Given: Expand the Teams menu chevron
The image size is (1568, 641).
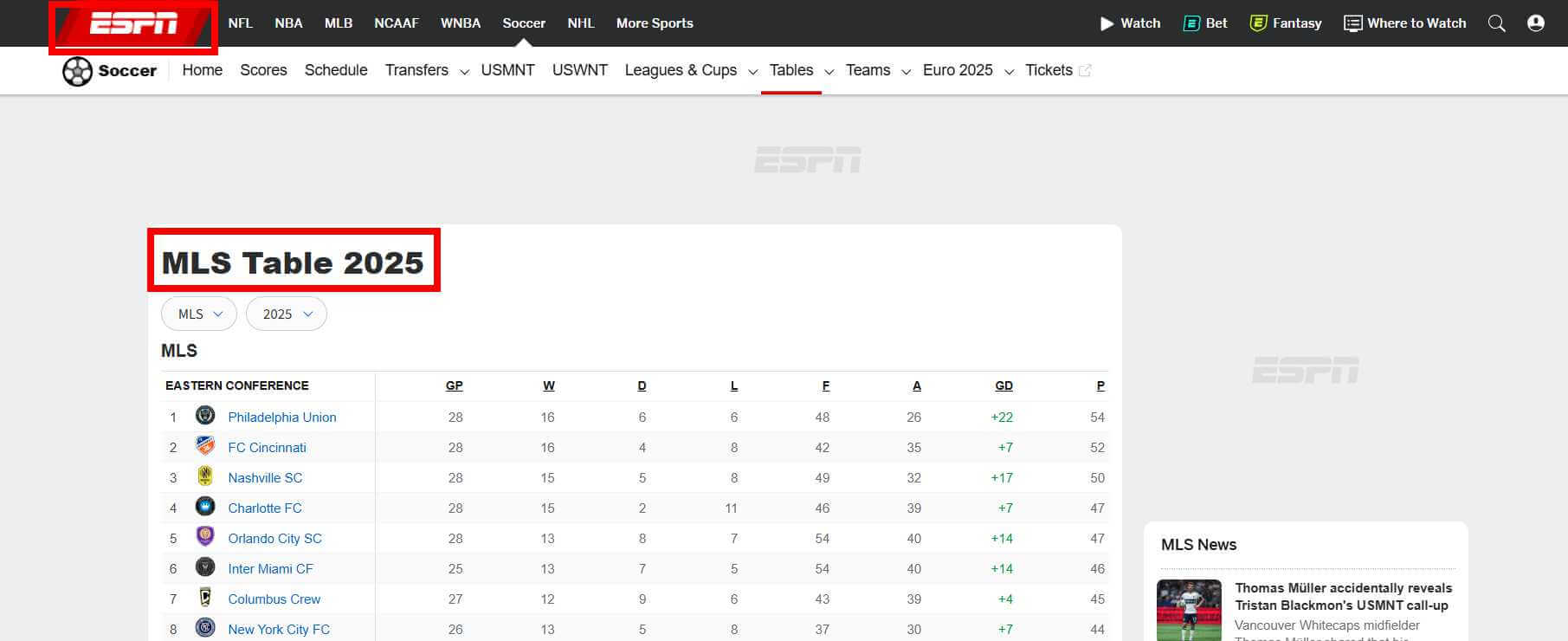Looking at the screenshot, I should [x=906, y=72].
